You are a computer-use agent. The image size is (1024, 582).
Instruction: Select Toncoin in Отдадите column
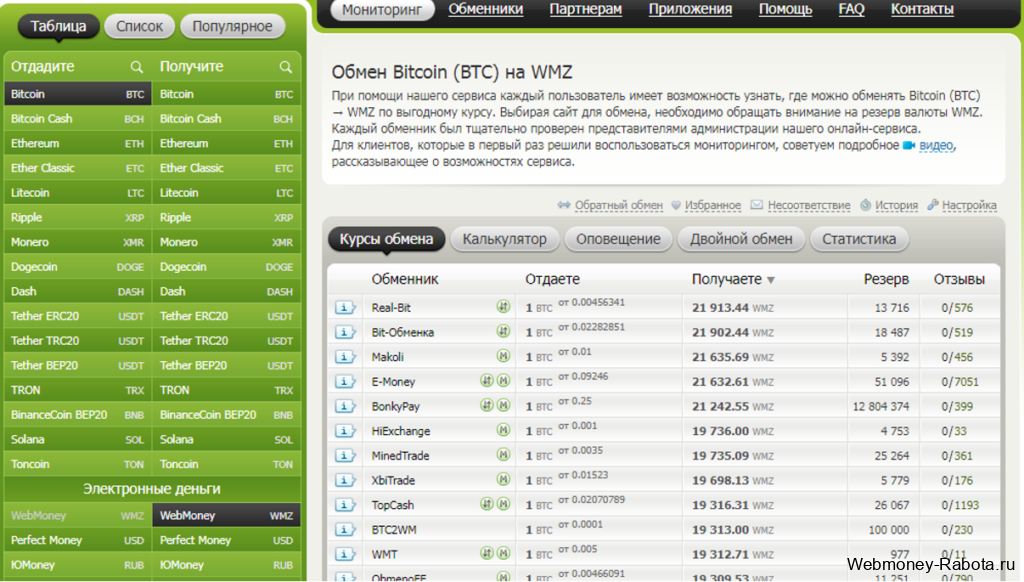[78, 464]
